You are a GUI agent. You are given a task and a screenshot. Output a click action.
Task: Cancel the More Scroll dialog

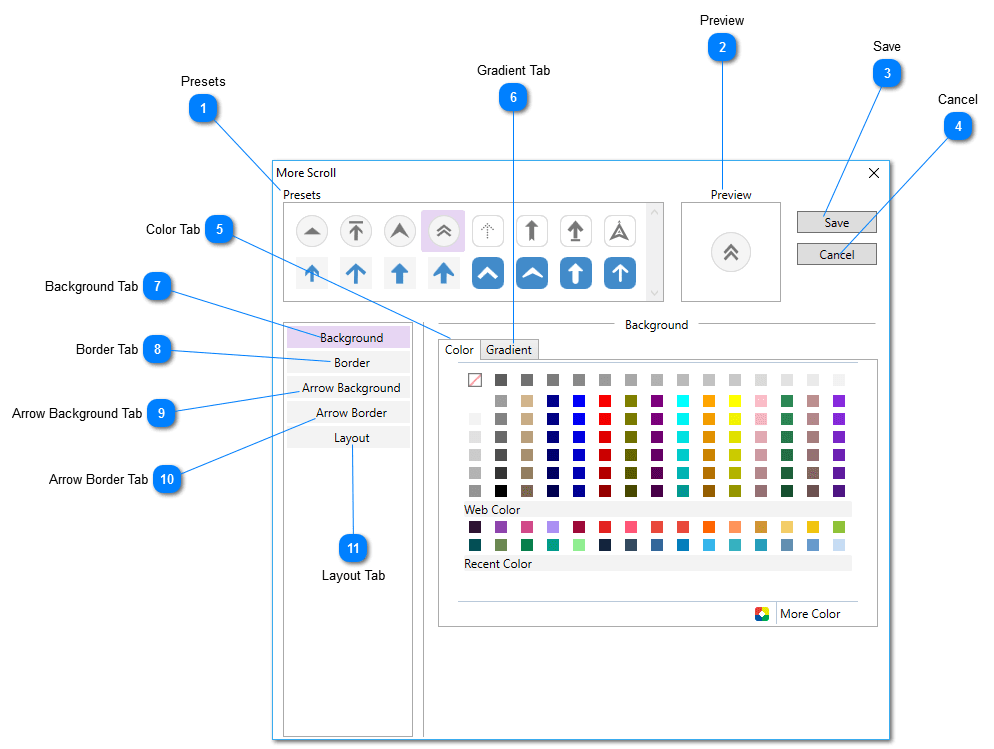[x=836, y=253]
